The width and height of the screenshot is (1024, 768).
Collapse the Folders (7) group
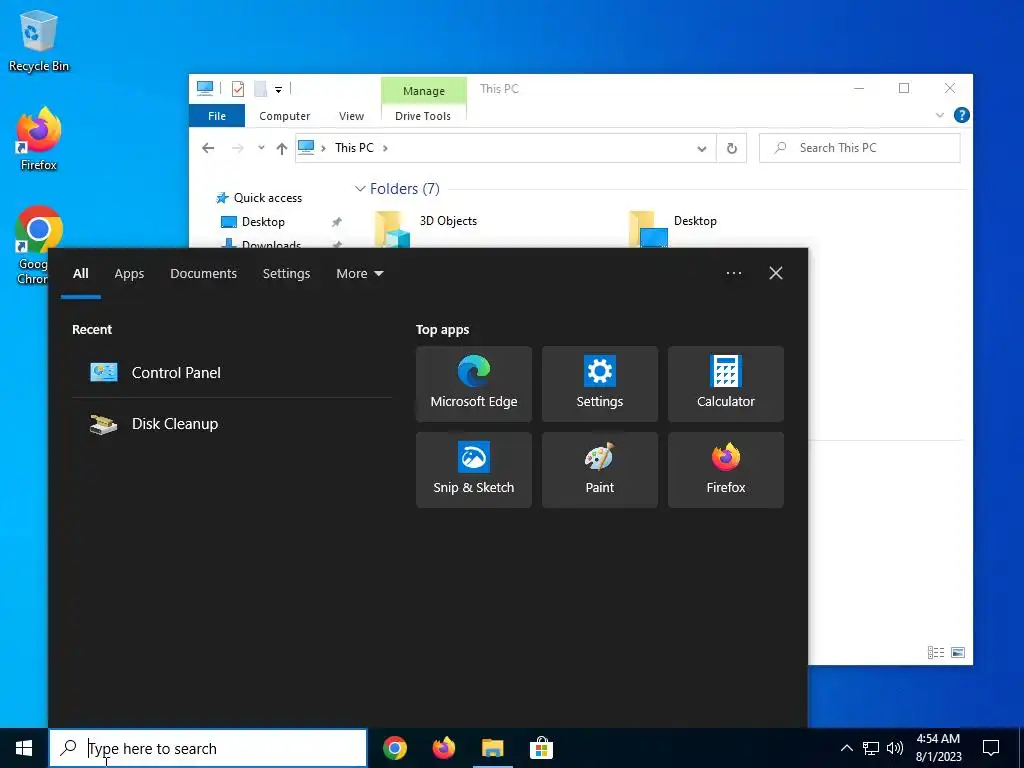[359, 189]
